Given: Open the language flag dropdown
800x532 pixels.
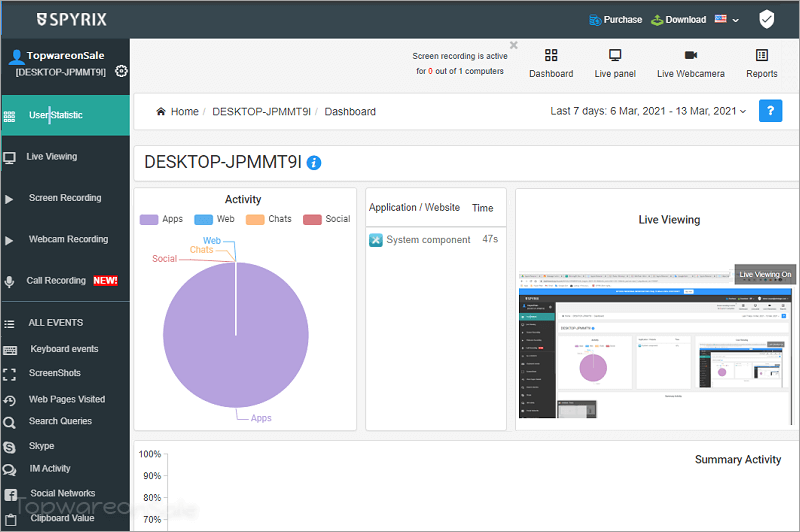Looking at the screenshot, I should [727, 19].
